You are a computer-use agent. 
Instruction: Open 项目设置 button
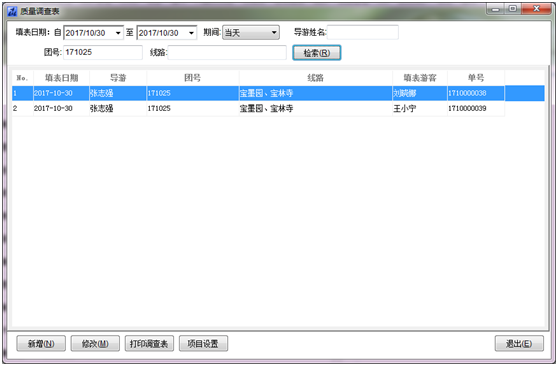(203, 344)
